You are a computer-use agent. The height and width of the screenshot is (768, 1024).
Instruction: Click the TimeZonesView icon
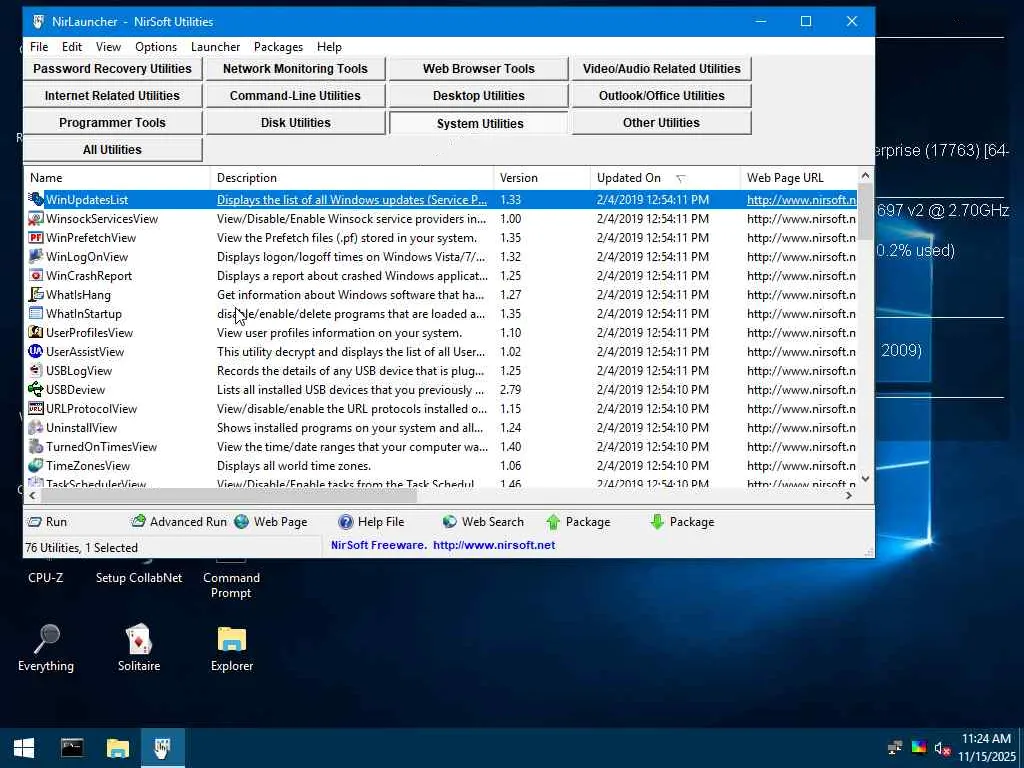(x=36, y=465)
